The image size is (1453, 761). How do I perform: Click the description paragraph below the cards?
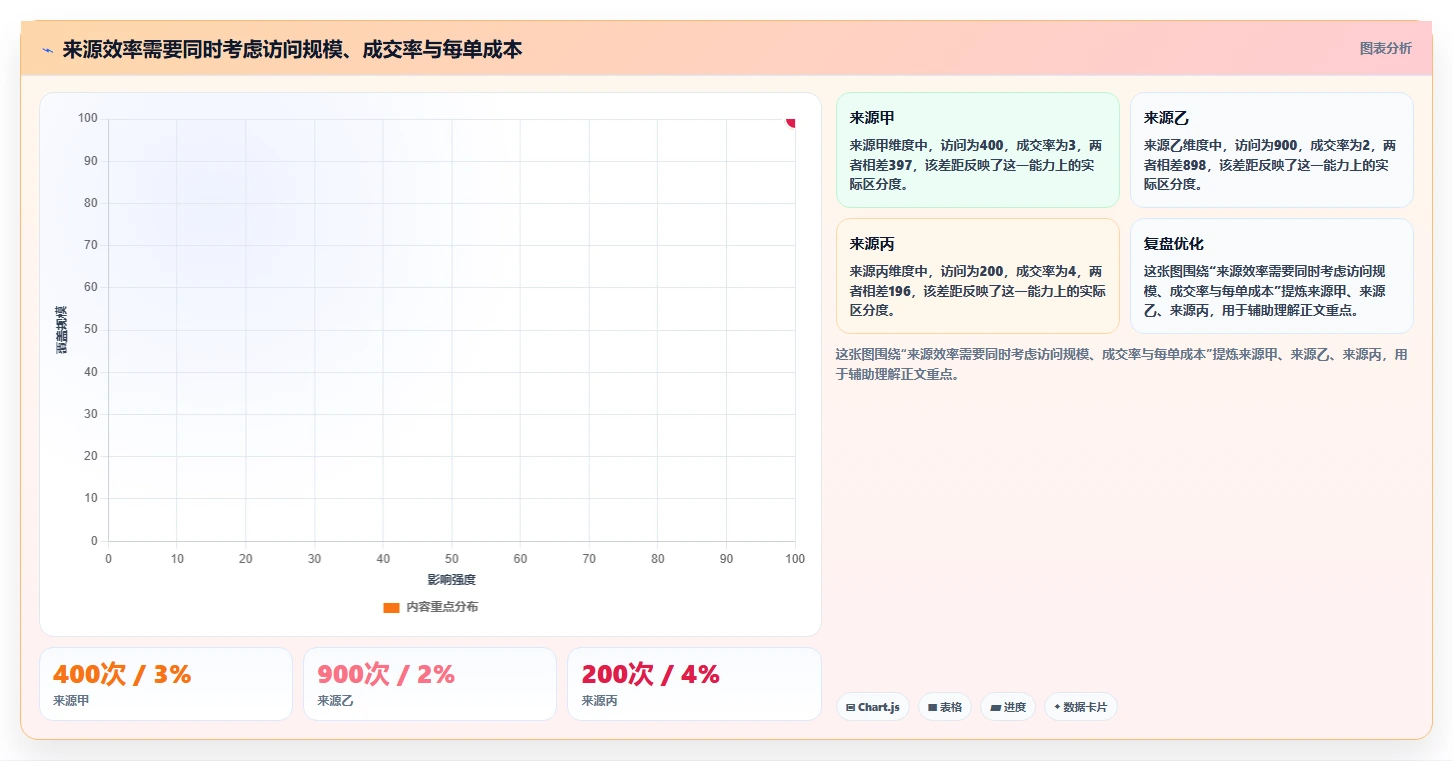(1121, 364)
